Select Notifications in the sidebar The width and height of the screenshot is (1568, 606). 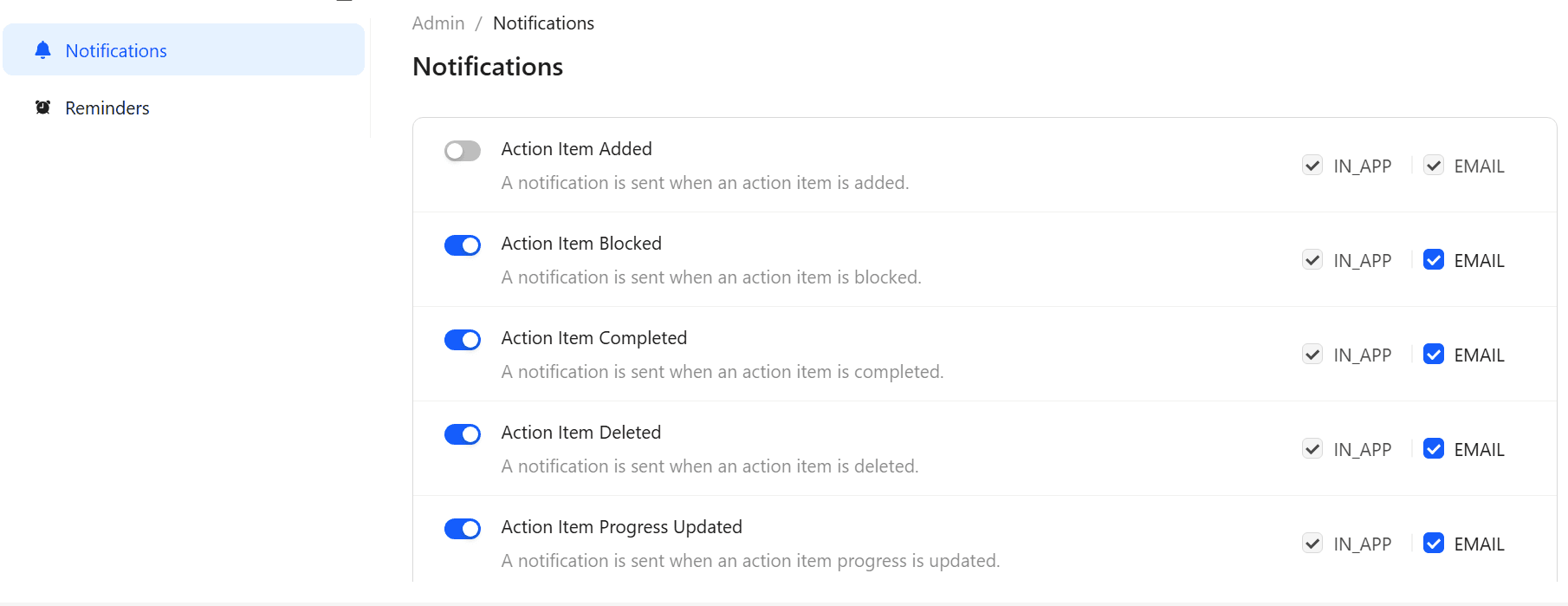point(116,50)
